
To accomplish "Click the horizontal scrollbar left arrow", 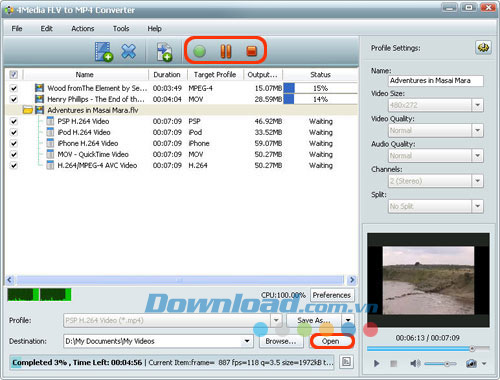I will click(x=10, y=280).
